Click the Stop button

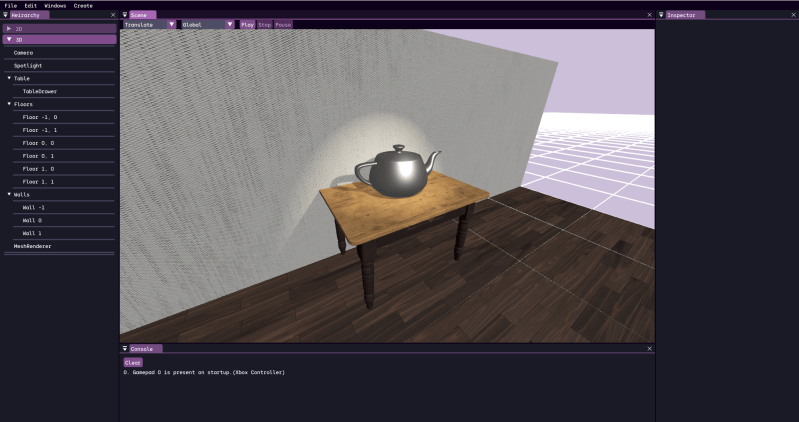[x=264, y=24]
